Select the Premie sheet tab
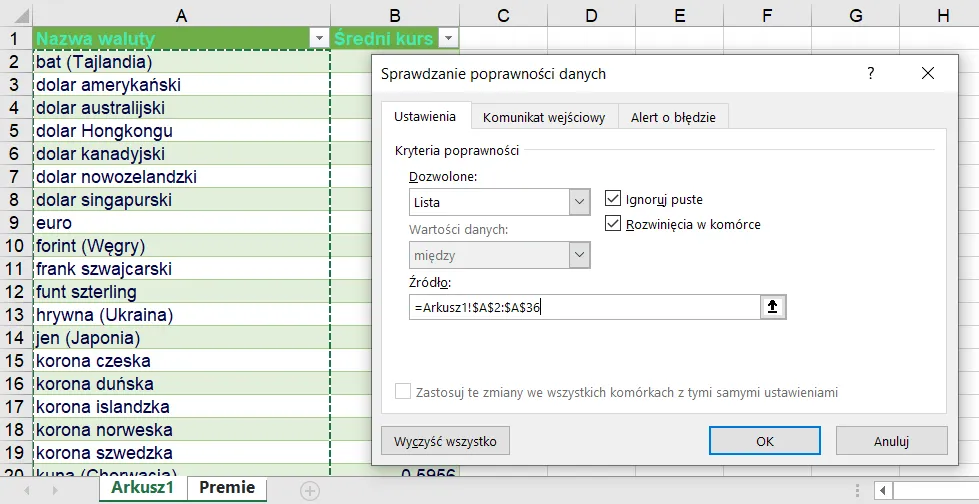The width and height of the screenshot is (979, 504). pos(227,488)
